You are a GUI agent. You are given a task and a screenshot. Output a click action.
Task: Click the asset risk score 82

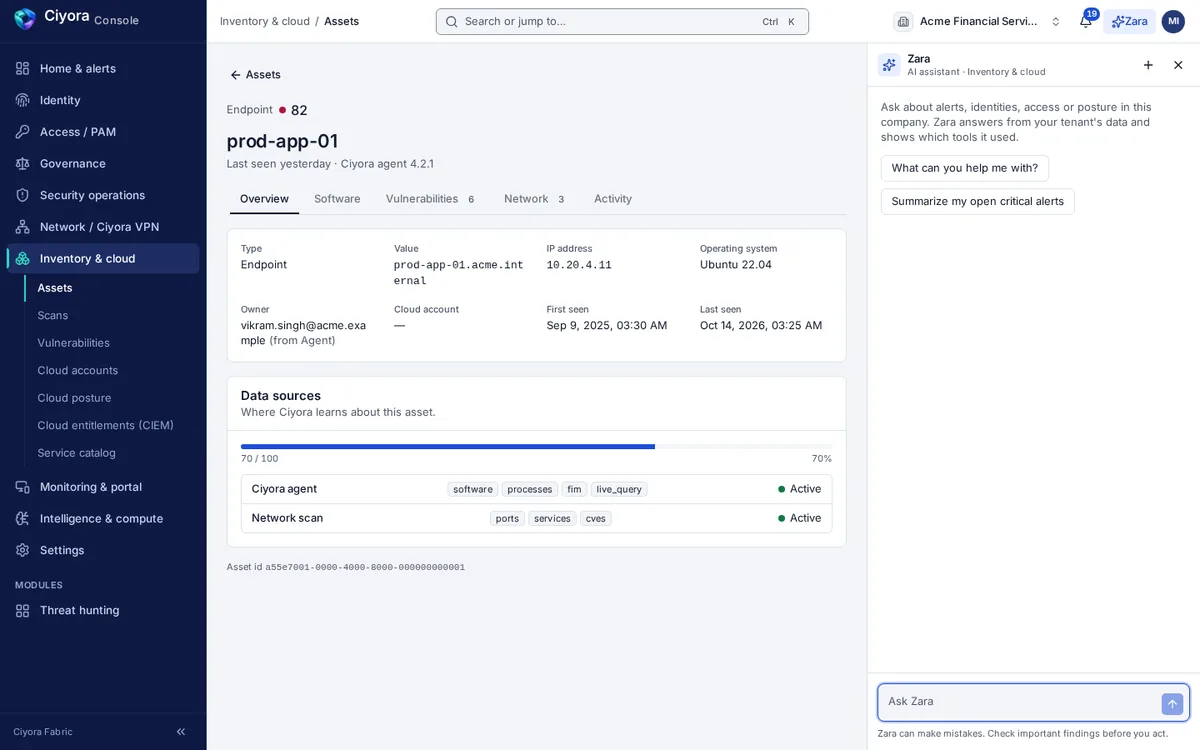[299, 110]
